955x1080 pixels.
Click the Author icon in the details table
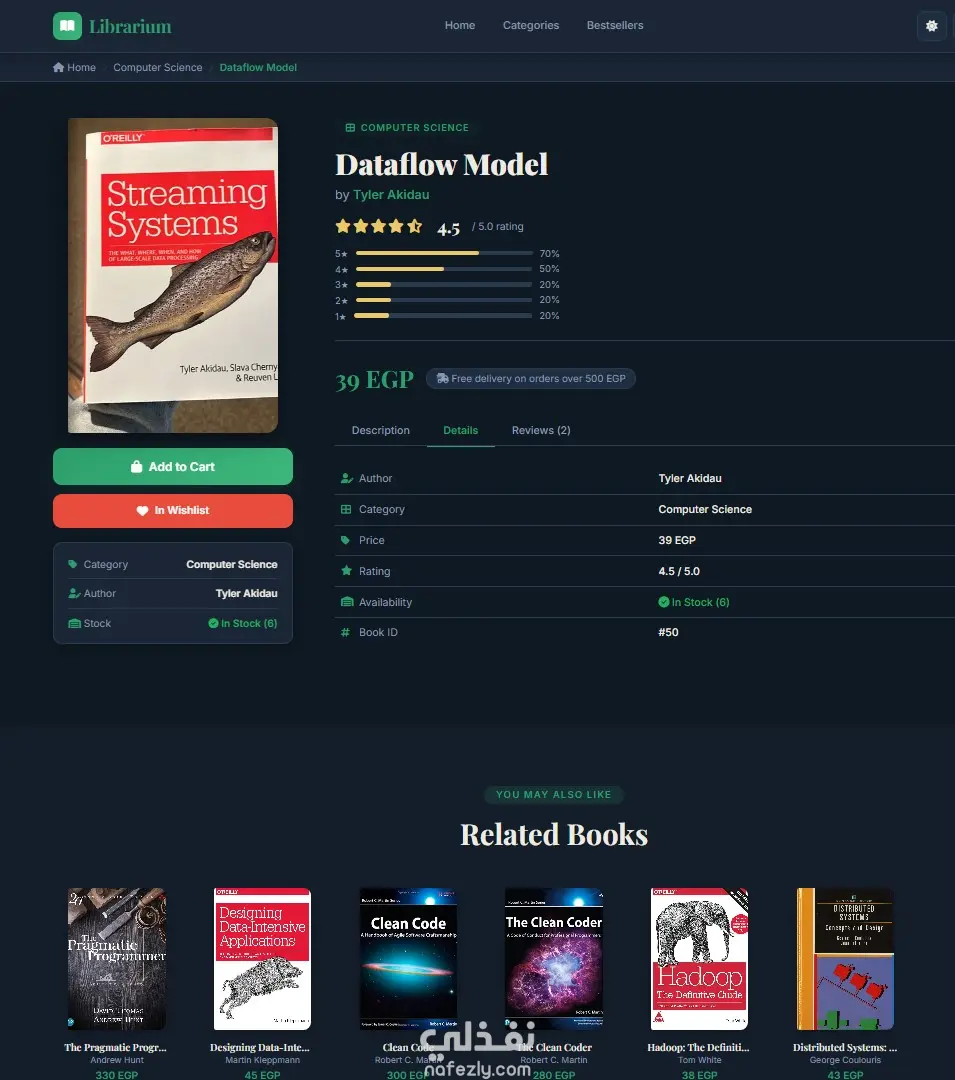[346, 478]
